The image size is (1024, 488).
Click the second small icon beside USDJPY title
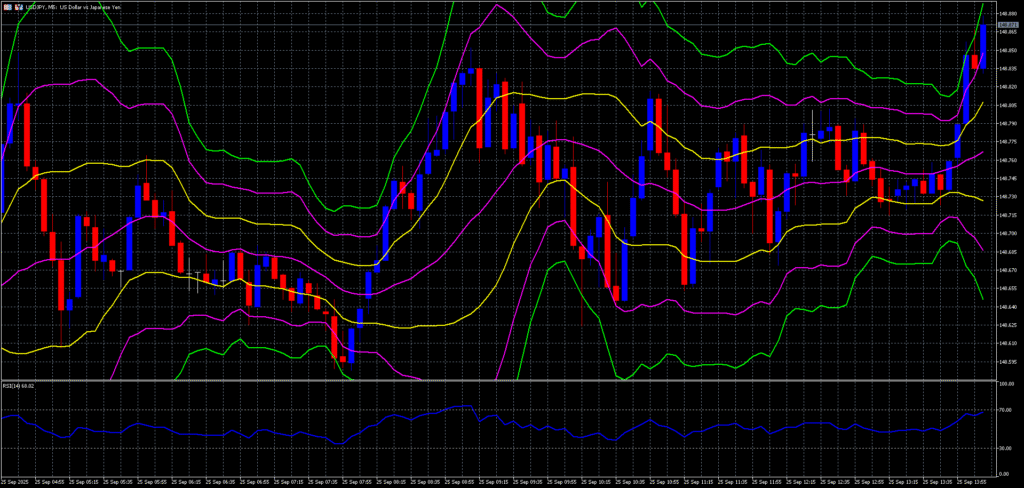[x=21, y=6]
